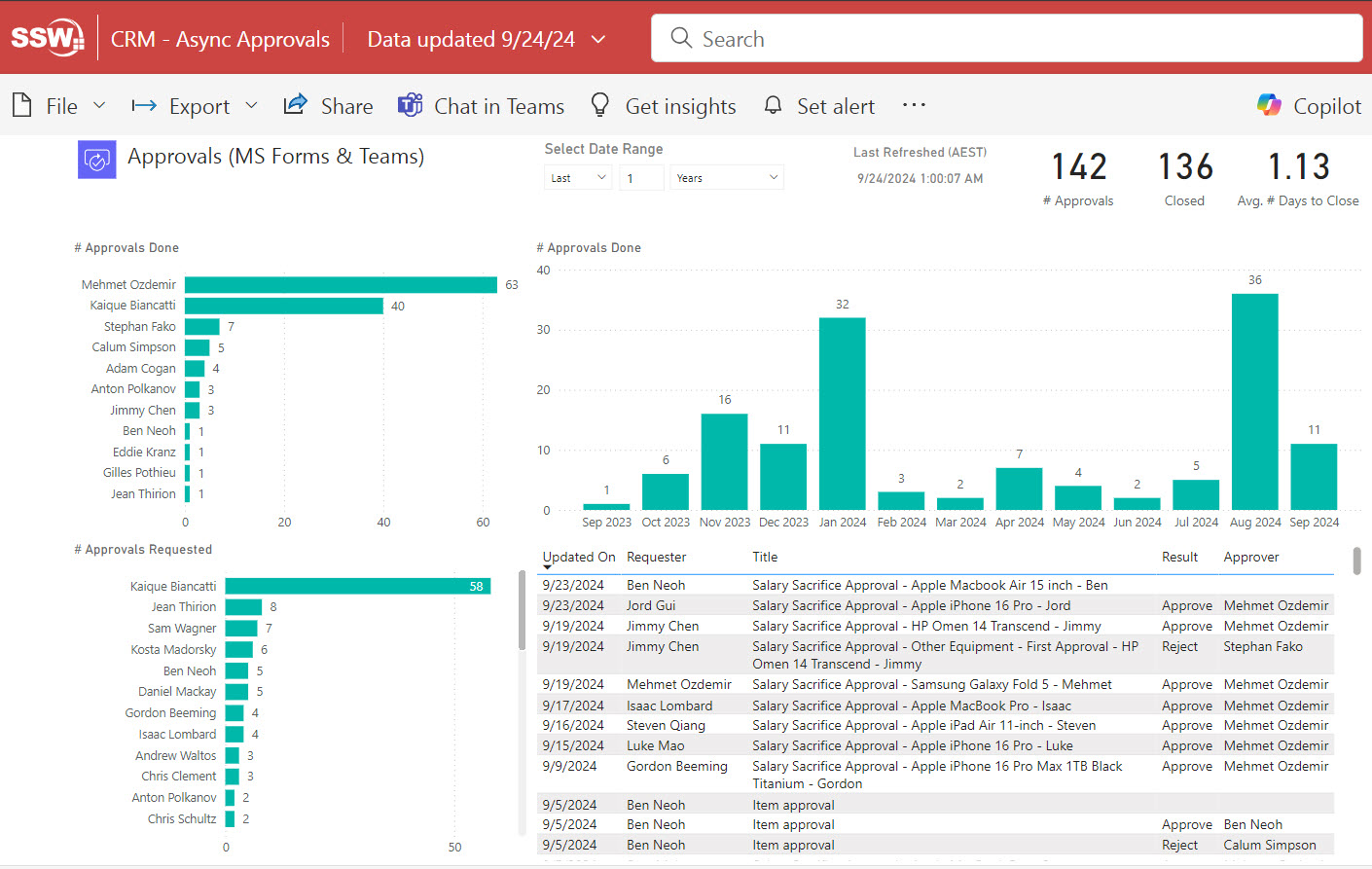The width and height of the screenshot is (1372, 869).
Task: Click the File document icon
Action: pyautogui.click(x=21, y=105)
